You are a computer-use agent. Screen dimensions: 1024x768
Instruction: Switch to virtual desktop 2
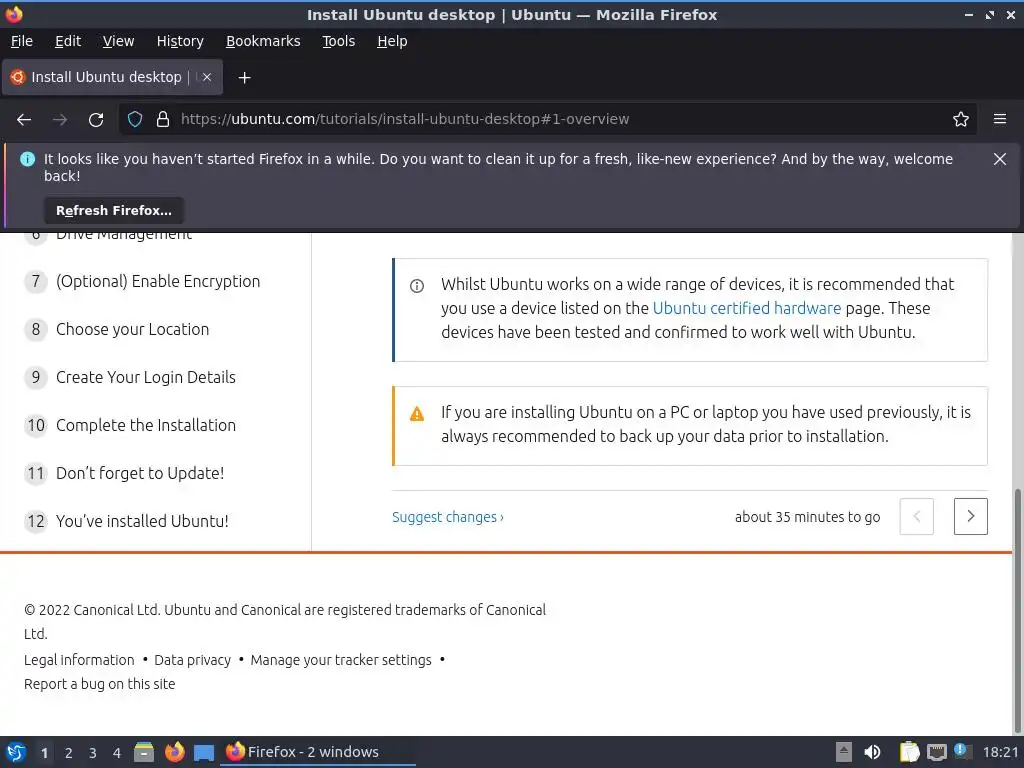coord(68,753)
